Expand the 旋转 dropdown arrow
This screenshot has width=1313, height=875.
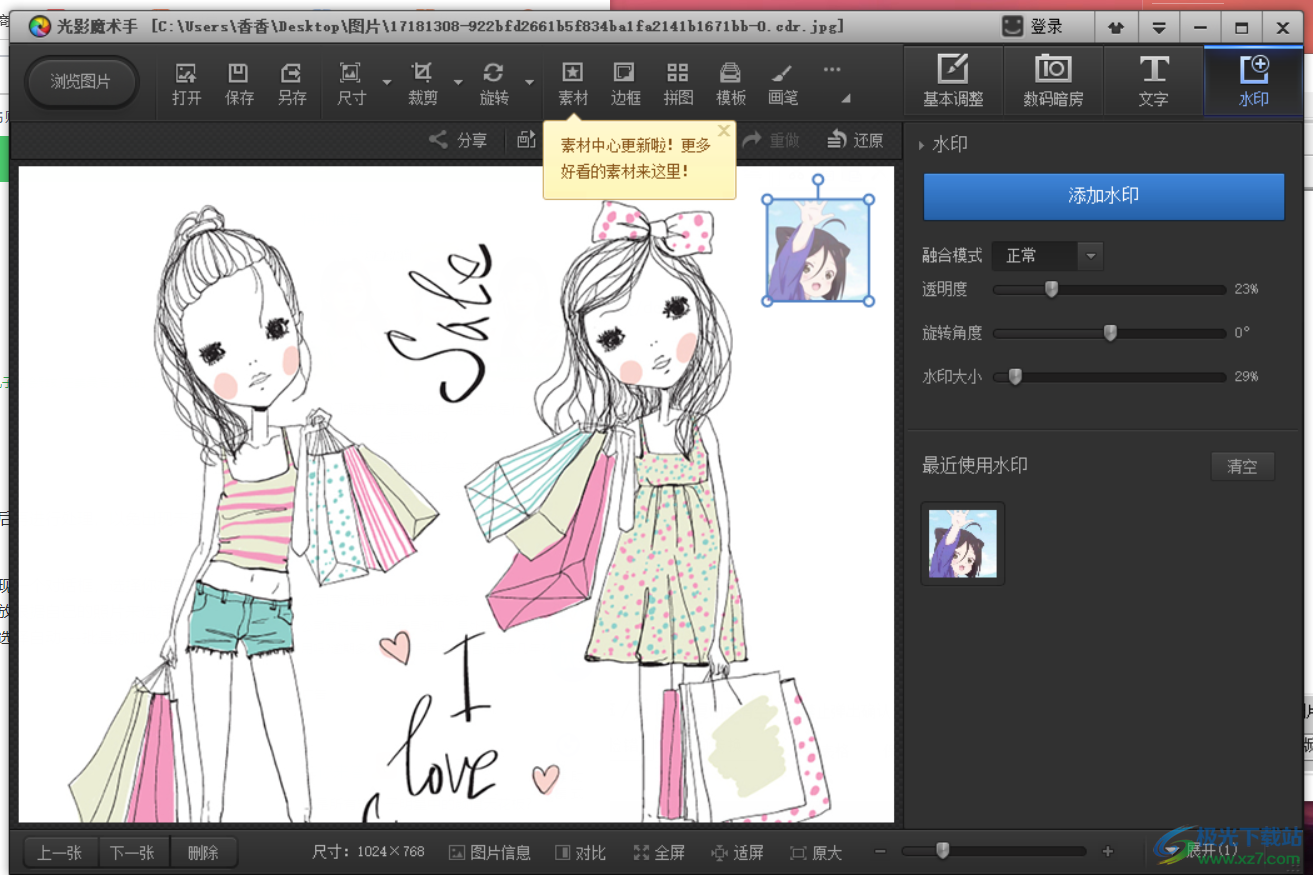530,83
